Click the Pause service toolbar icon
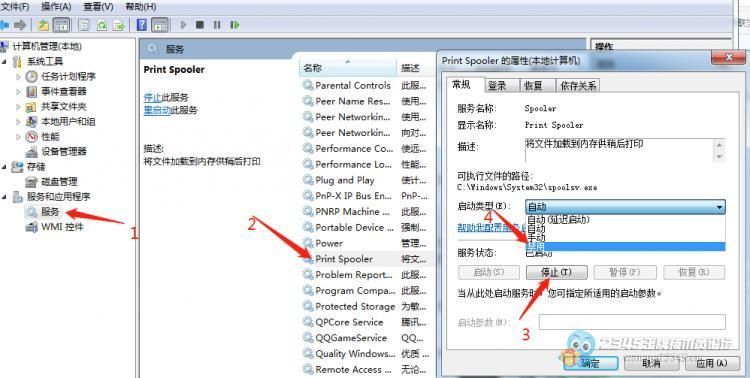 (217, 25)
